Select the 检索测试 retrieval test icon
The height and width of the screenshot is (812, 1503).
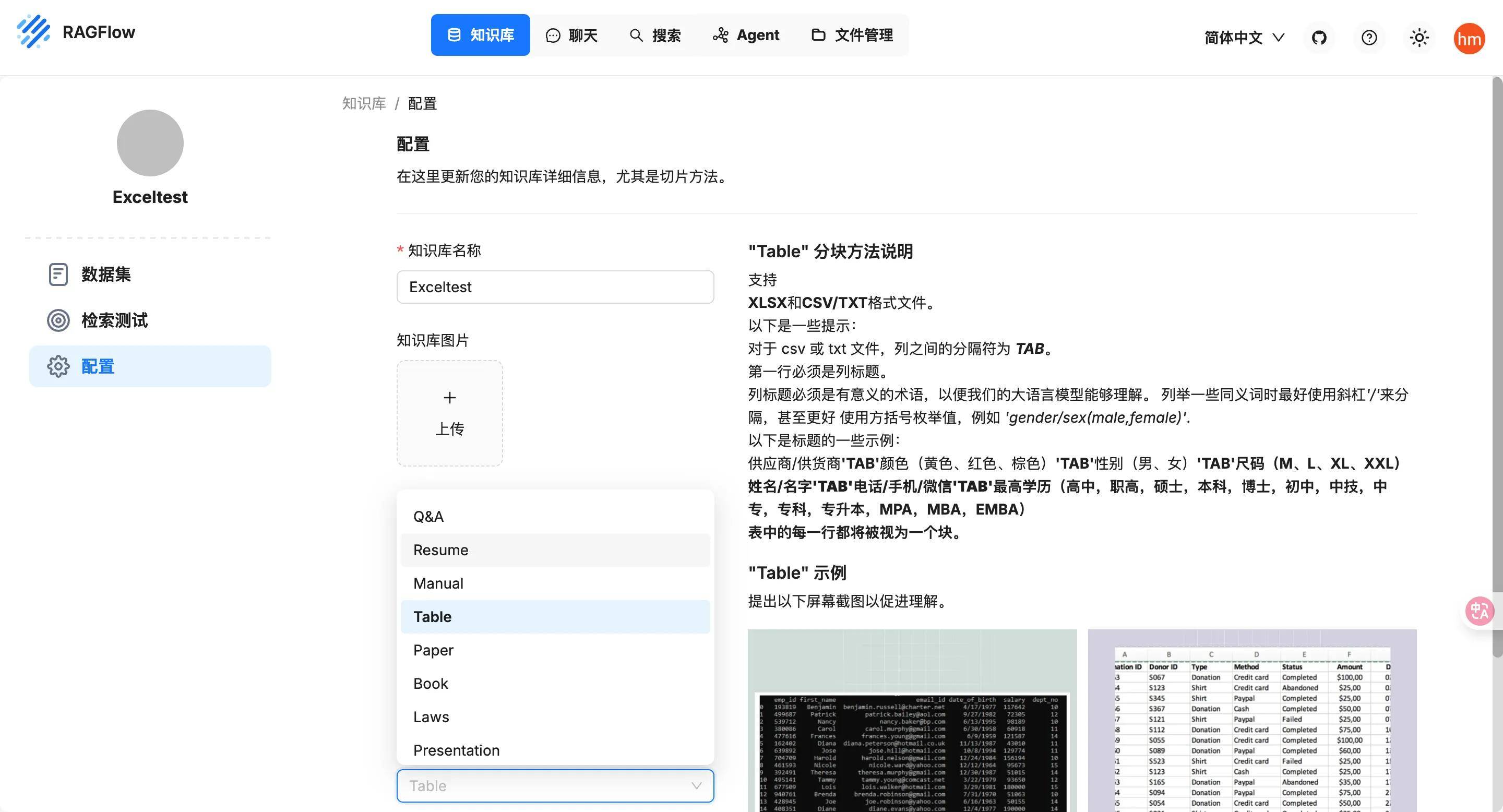[x=58, y=320]
